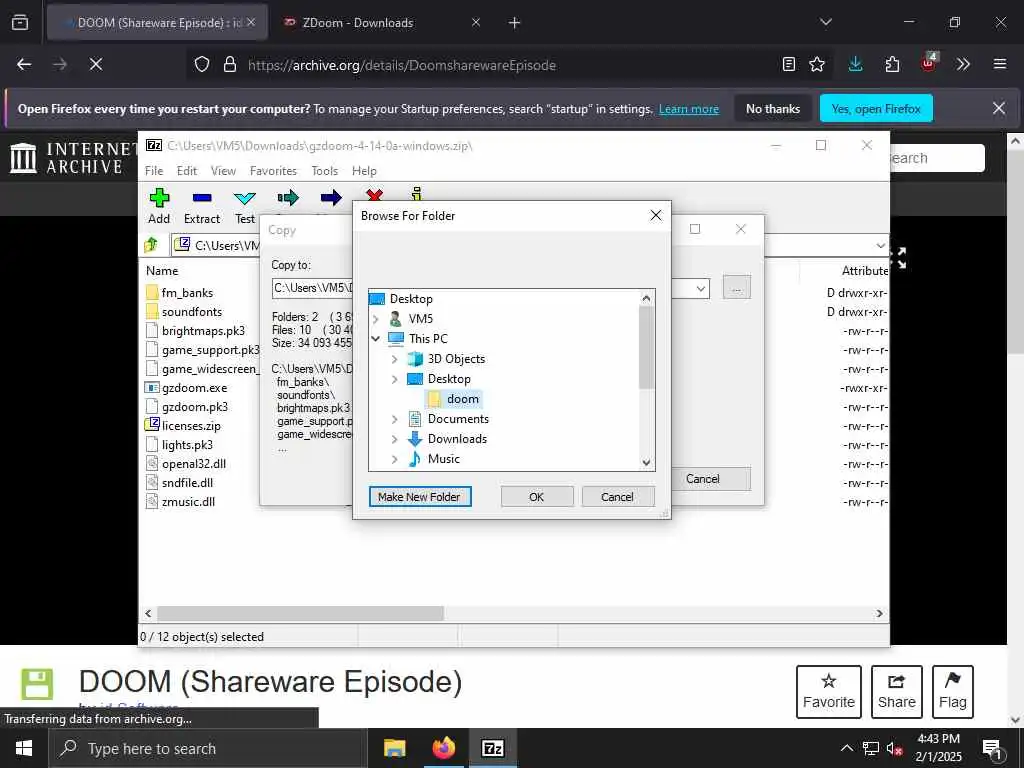Open the View menu in 7-Zip
The height and width of the screenshot is (768, 1024).
(x=223, y=171)
